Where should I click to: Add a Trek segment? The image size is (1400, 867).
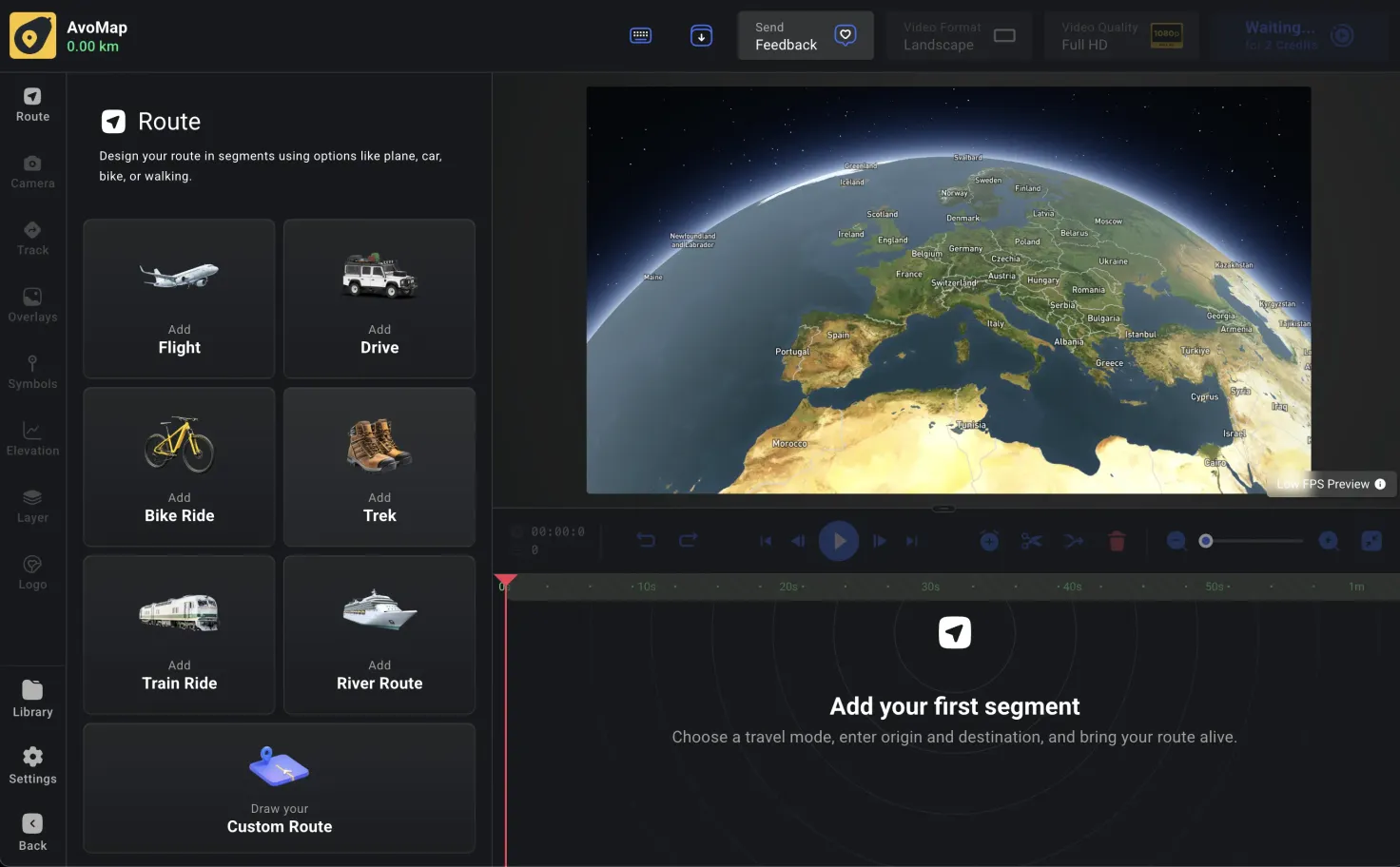pyautogui.click(x=379, y=467)
